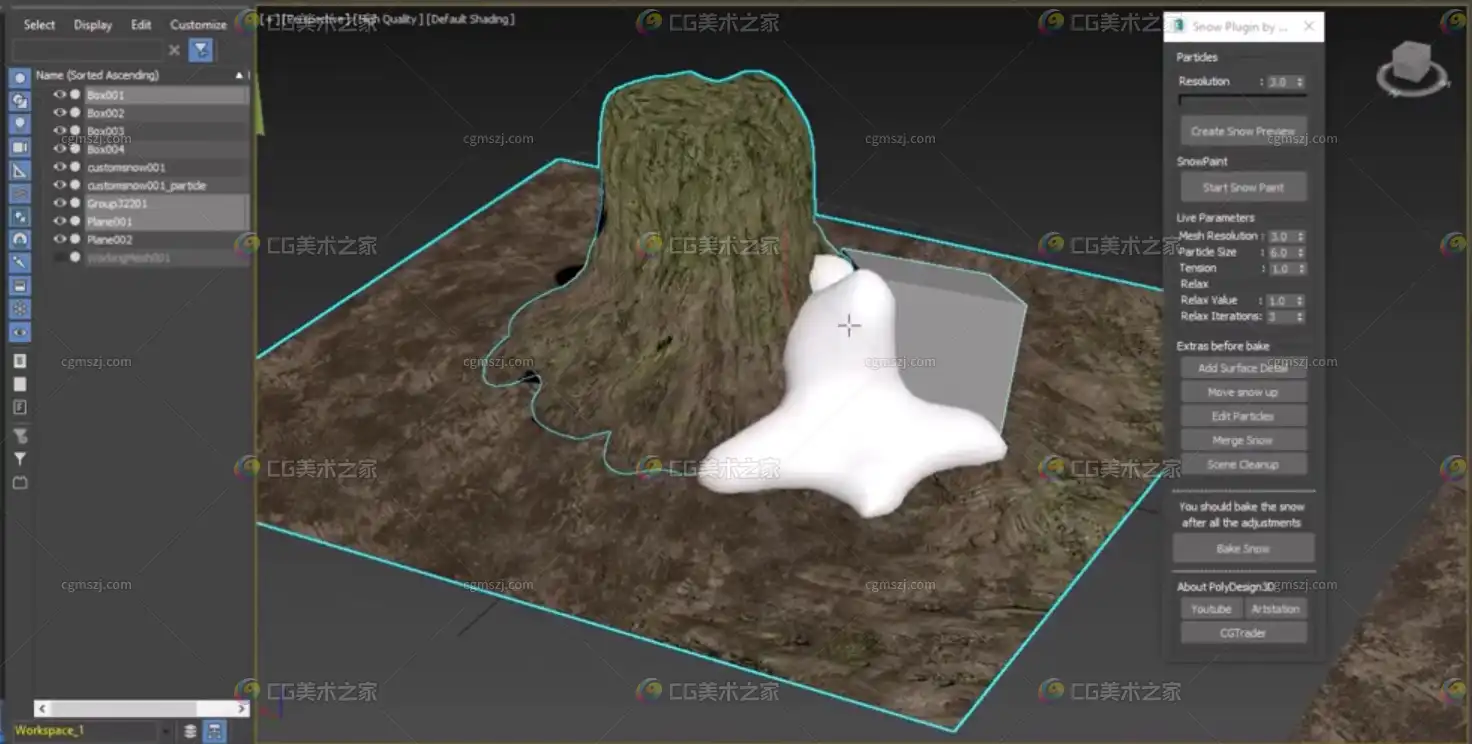The height and width of the screenshot is (744, 1472).
Task: Click the plain funnel filter icon
Action: tap(20, 459)
